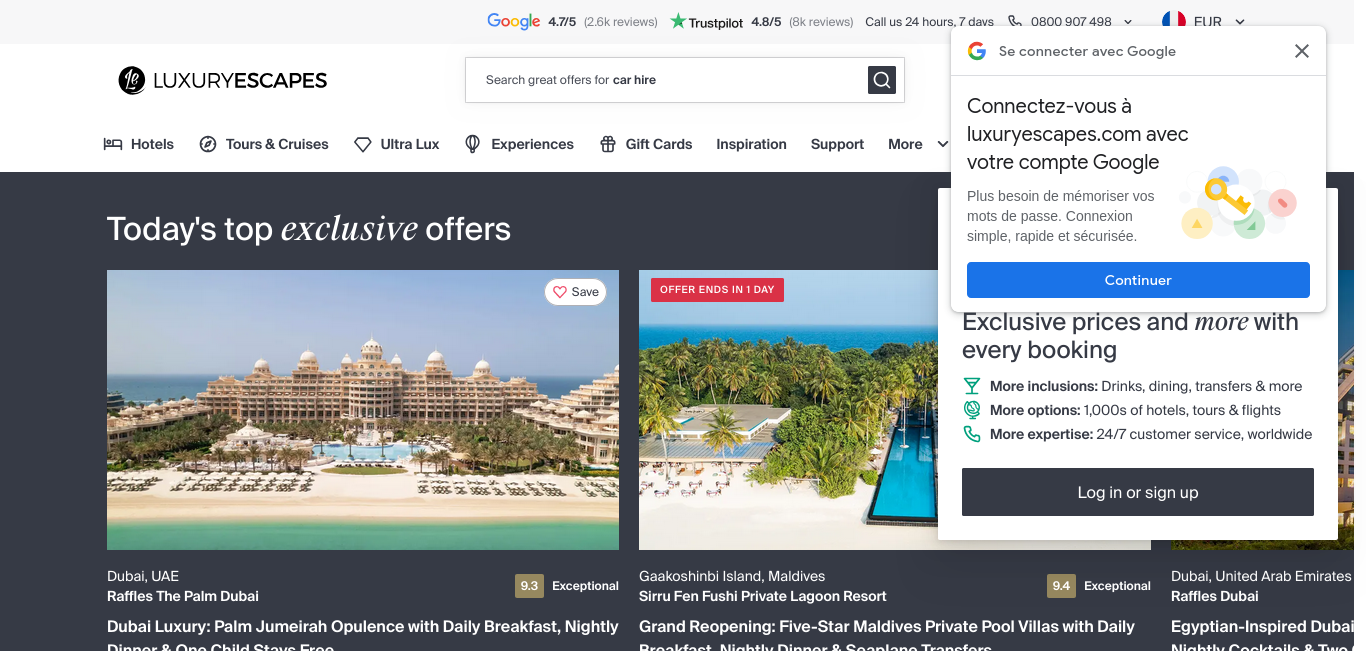
Task: Click the phone icon beside 0800 907 498
Action: [1015, 21]
